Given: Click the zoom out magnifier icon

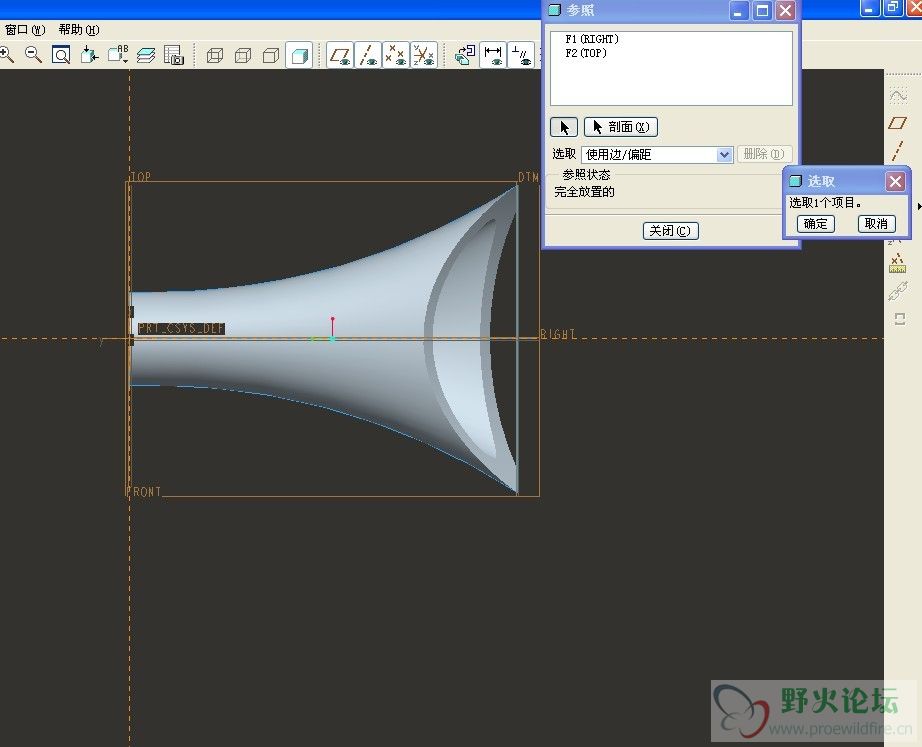Looking at the screenshot, I should tap(34, 55).
